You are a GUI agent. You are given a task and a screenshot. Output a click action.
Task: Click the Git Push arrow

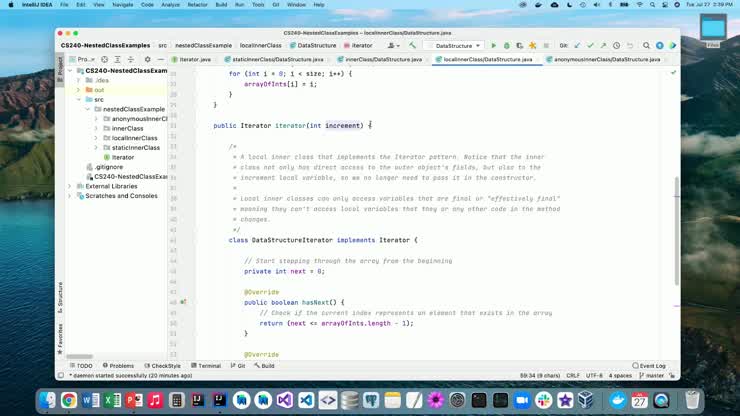click(603, 46)
